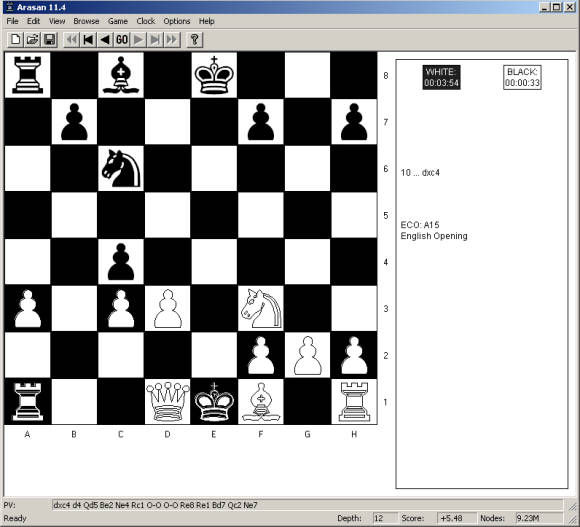Click the black pawn on C4
The width and height of the screenshot is (580, 527).
[121, 262]
